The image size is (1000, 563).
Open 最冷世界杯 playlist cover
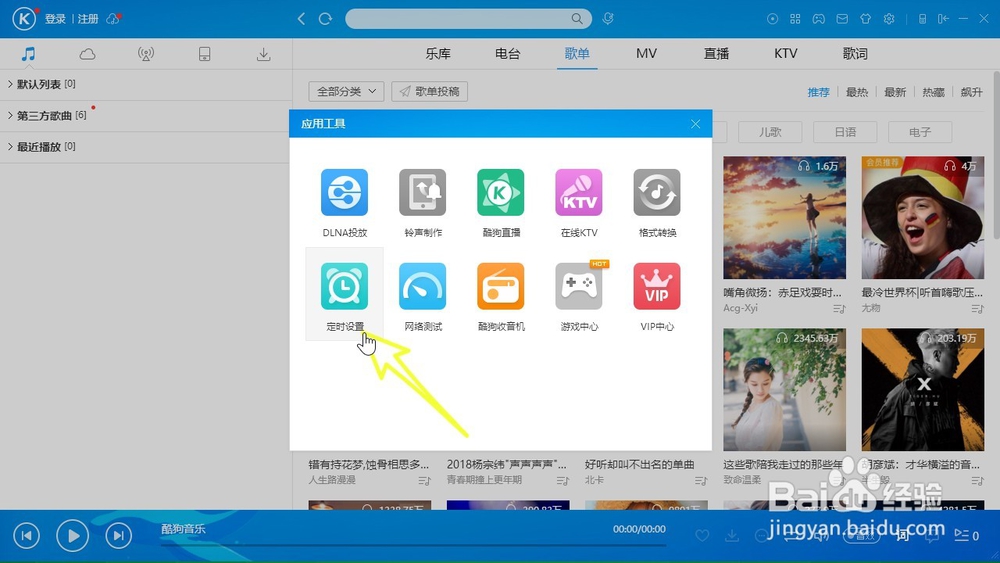click(923, 217)
